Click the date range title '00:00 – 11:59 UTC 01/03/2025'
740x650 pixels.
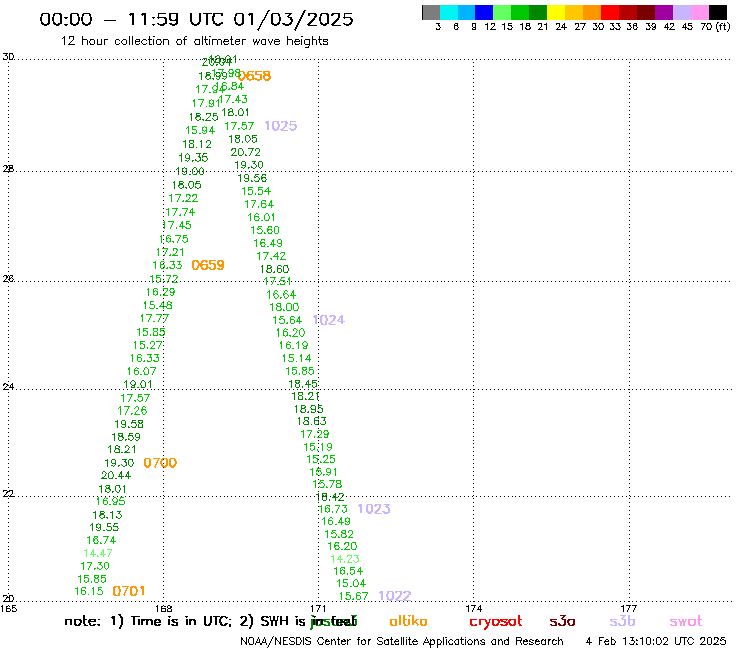coord(196,19)
